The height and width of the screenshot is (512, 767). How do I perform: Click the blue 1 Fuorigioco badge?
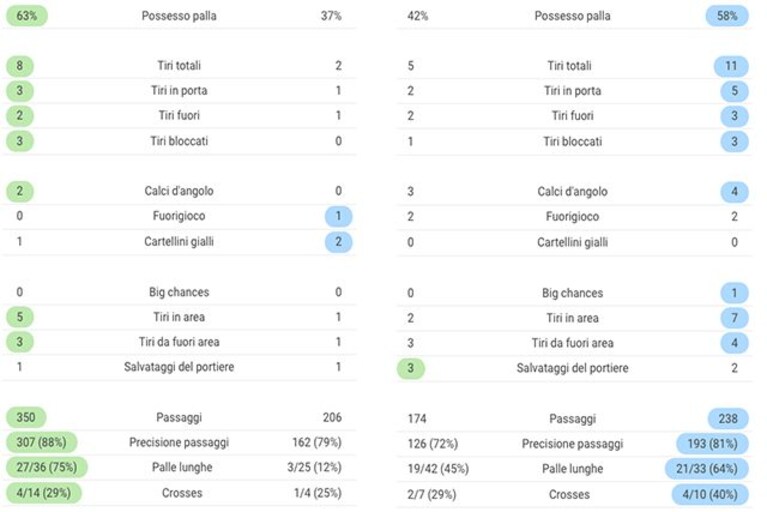pyautogui.click(x=338, y=216)
